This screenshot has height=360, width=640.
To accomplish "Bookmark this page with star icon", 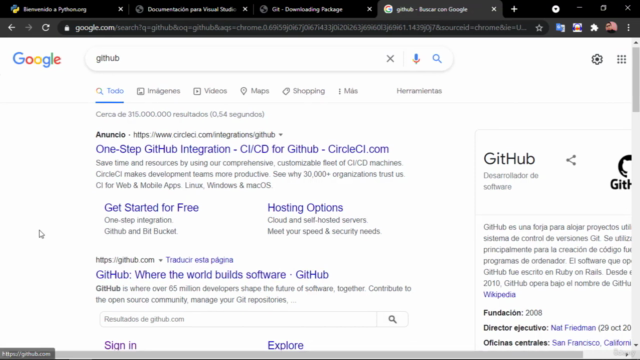I will pos(539,28).
